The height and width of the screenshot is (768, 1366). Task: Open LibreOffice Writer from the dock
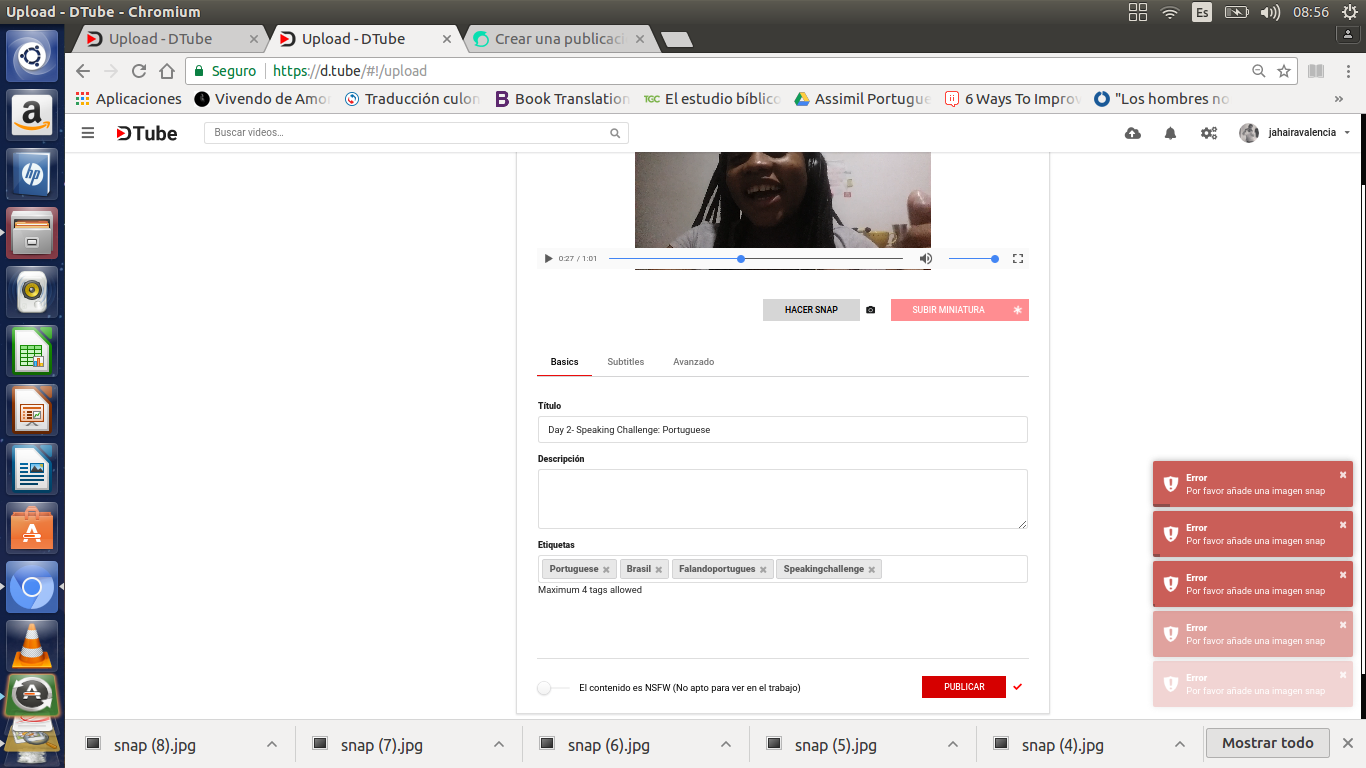tap(32, 468)
